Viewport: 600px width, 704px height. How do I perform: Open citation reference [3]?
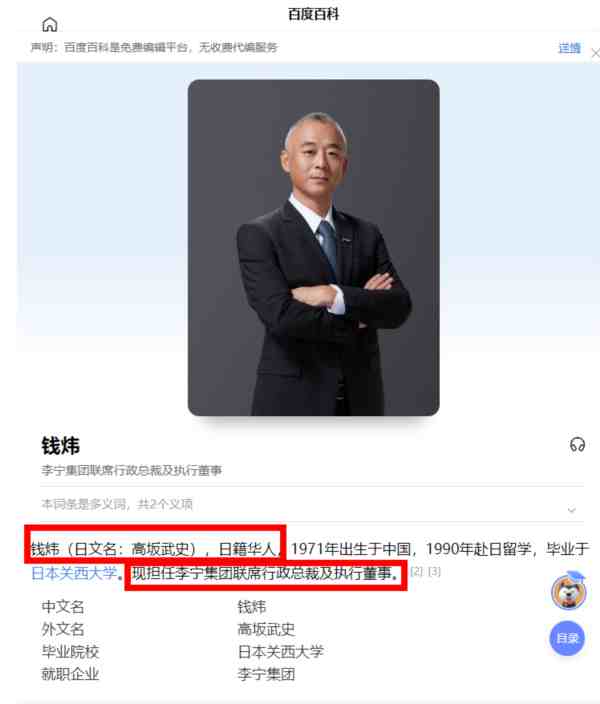click(434, 571)
